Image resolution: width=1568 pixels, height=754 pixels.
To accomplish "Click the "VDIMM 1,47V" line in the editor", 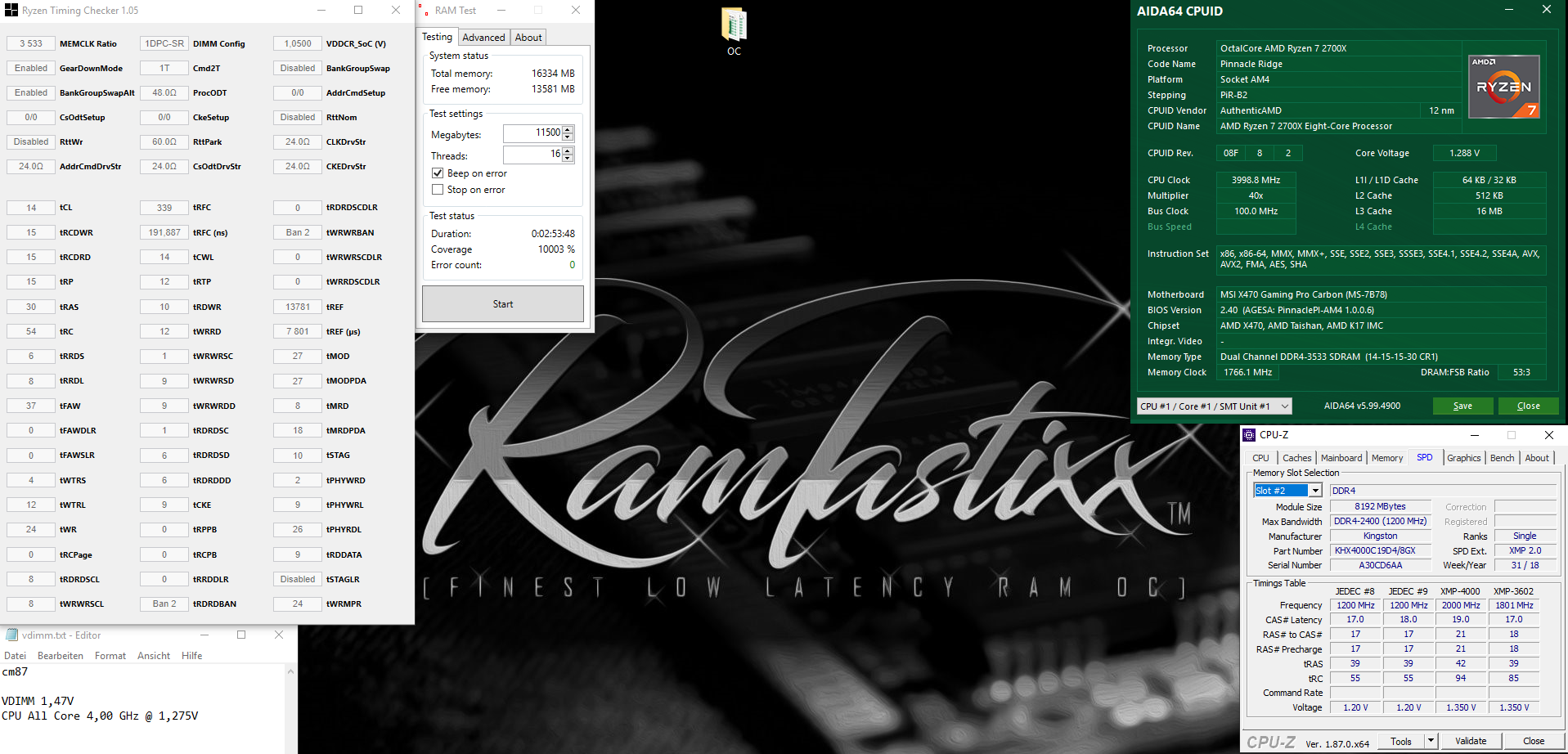I will 38,701.
